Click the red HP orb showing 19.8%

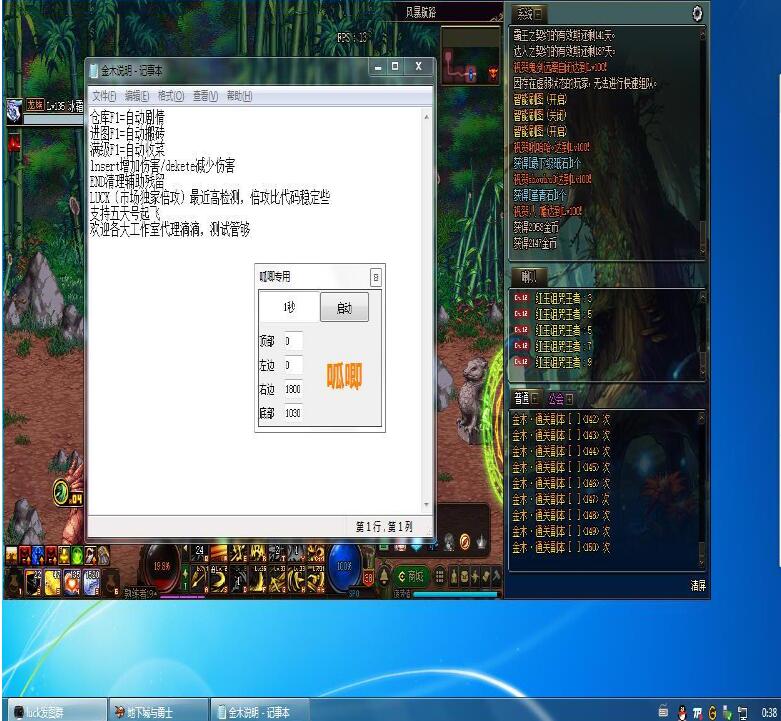point(162,565)
